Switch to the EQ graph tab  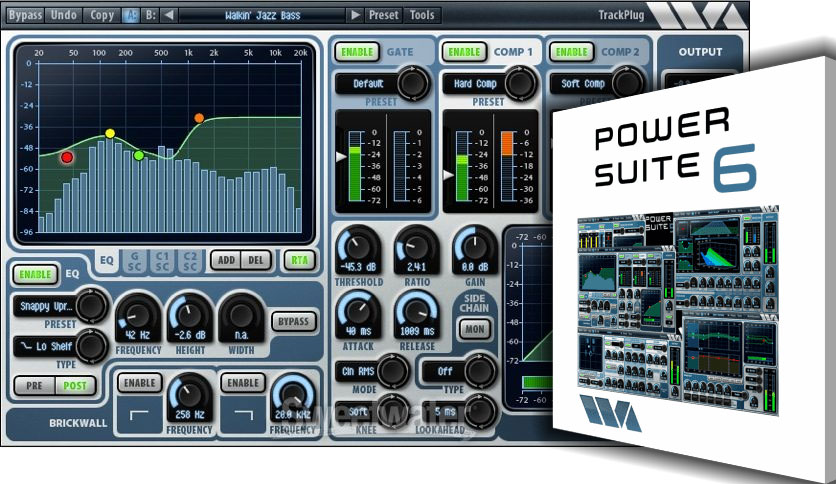(x=107, y=260)
